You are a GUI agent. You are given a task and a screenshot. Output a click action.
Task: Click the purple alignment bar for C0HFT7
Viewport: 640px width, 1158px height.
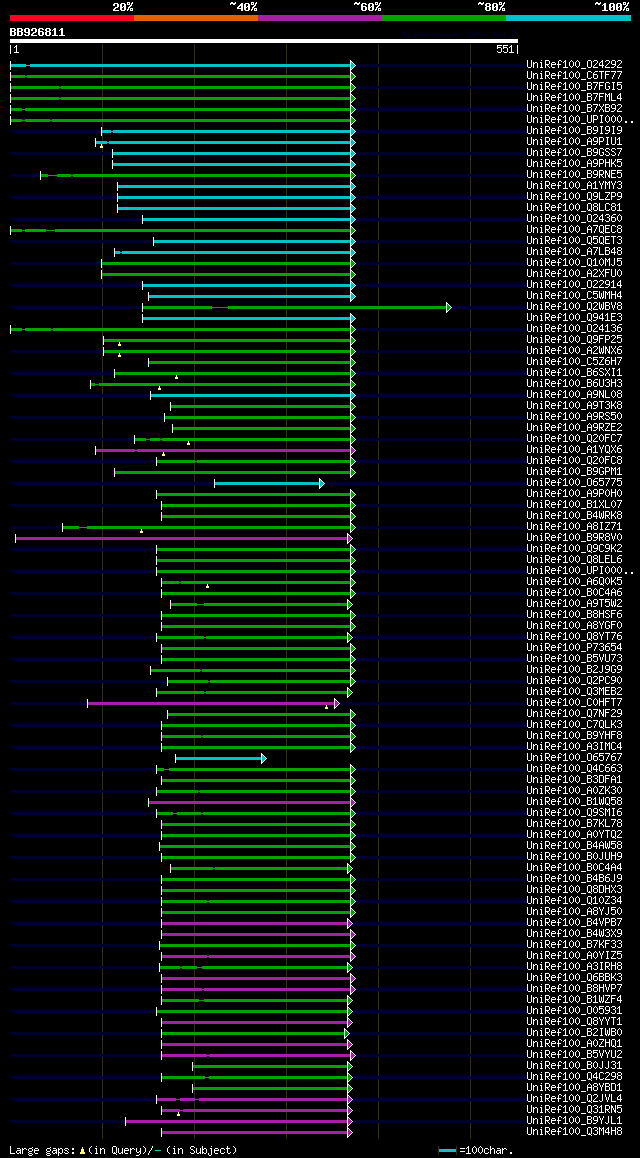click(213, 703)
